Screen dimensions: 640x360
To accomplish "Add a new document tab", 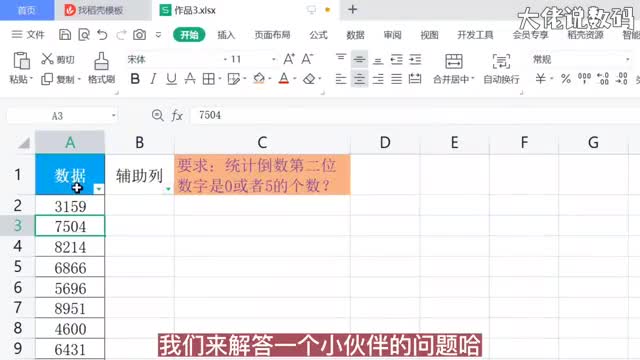I will [x=353, y=10].
